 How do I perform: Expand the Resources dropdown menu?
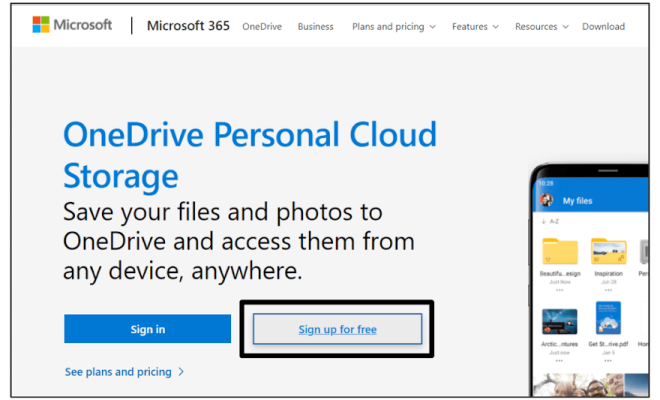(x=542, y=27)
